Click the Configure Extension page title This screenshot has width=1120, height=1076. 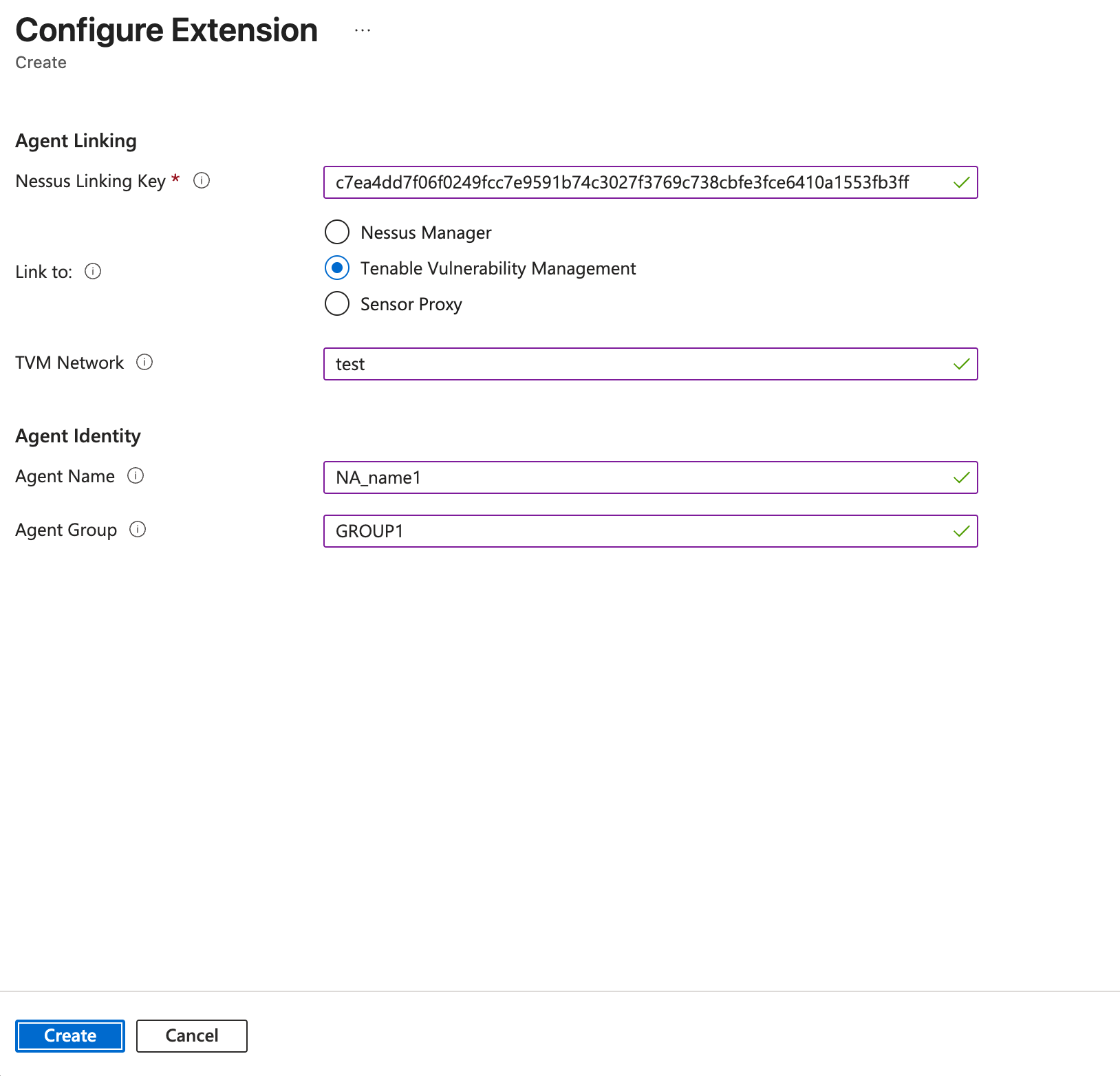(167, 30)
